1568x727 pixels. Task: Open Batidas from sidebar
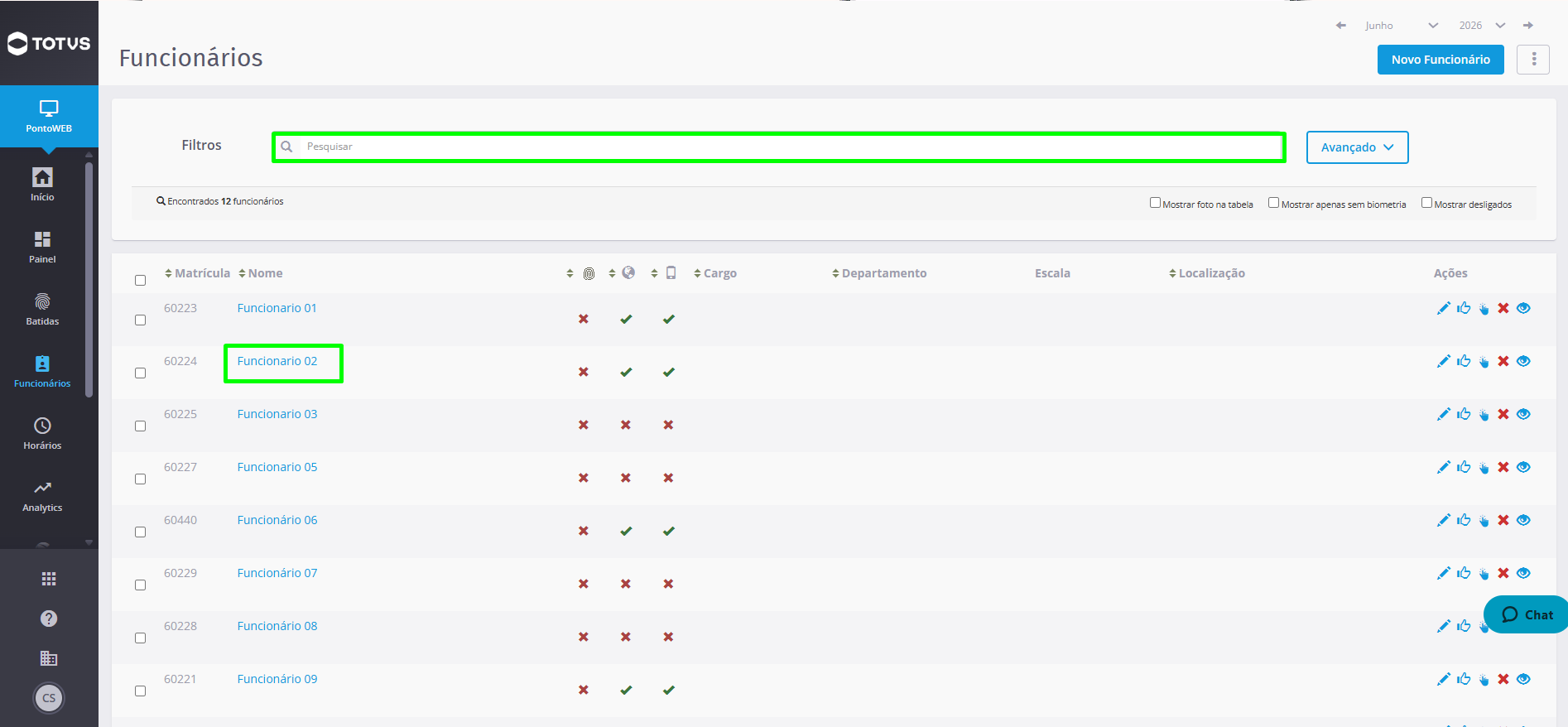pyautogui.click(x=42, y=309)
